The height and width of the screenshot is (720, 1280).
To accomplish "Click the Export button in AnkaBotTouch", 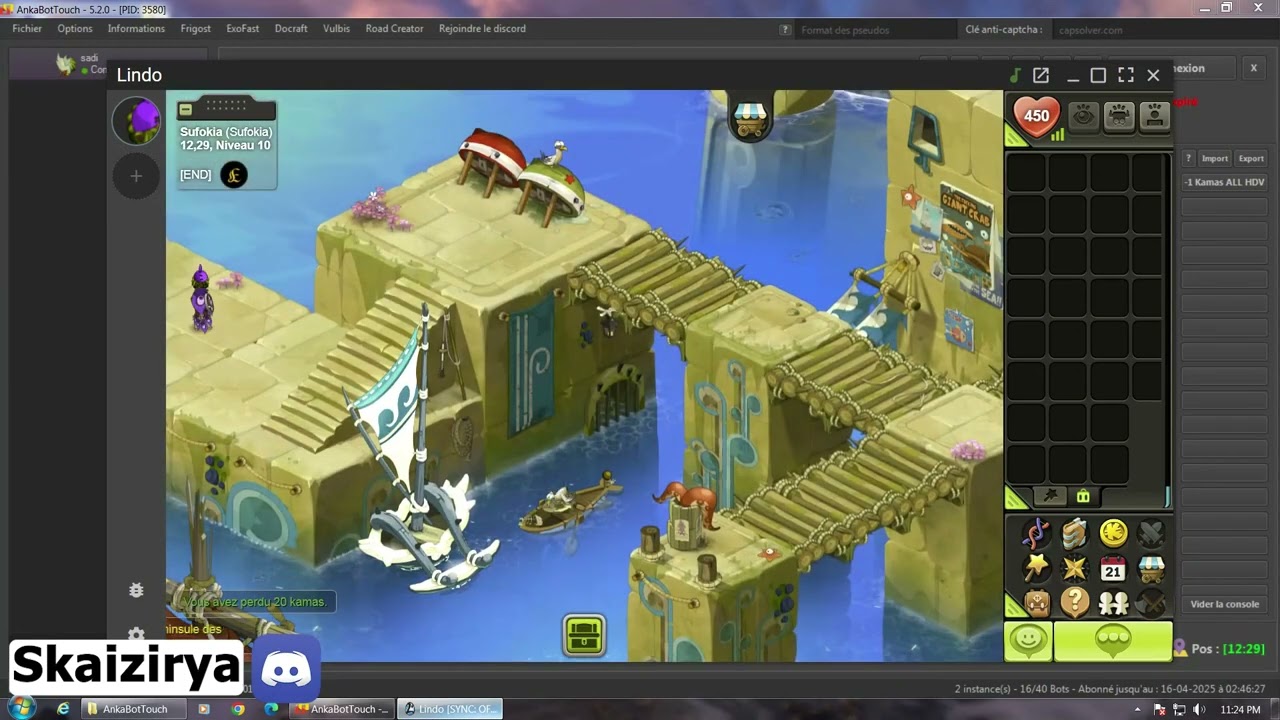I will click(1251, 158).
